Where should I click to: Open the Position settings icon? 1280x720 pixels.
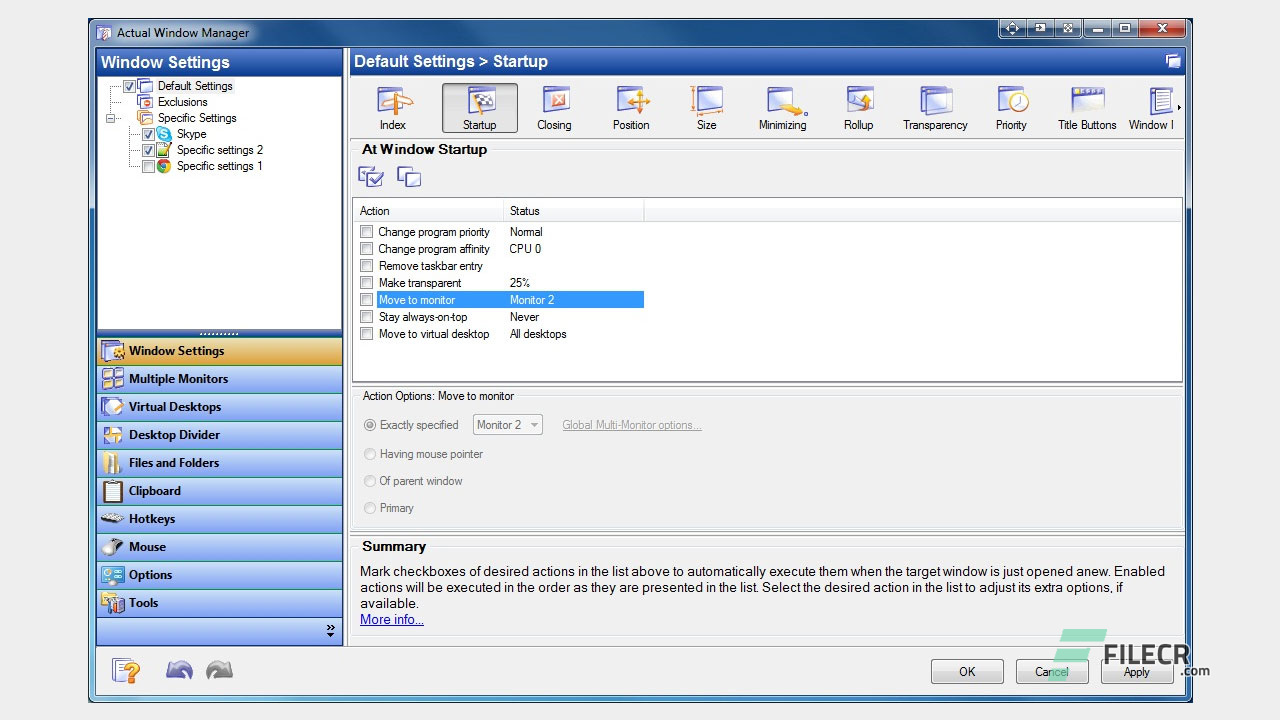[631, 108]
